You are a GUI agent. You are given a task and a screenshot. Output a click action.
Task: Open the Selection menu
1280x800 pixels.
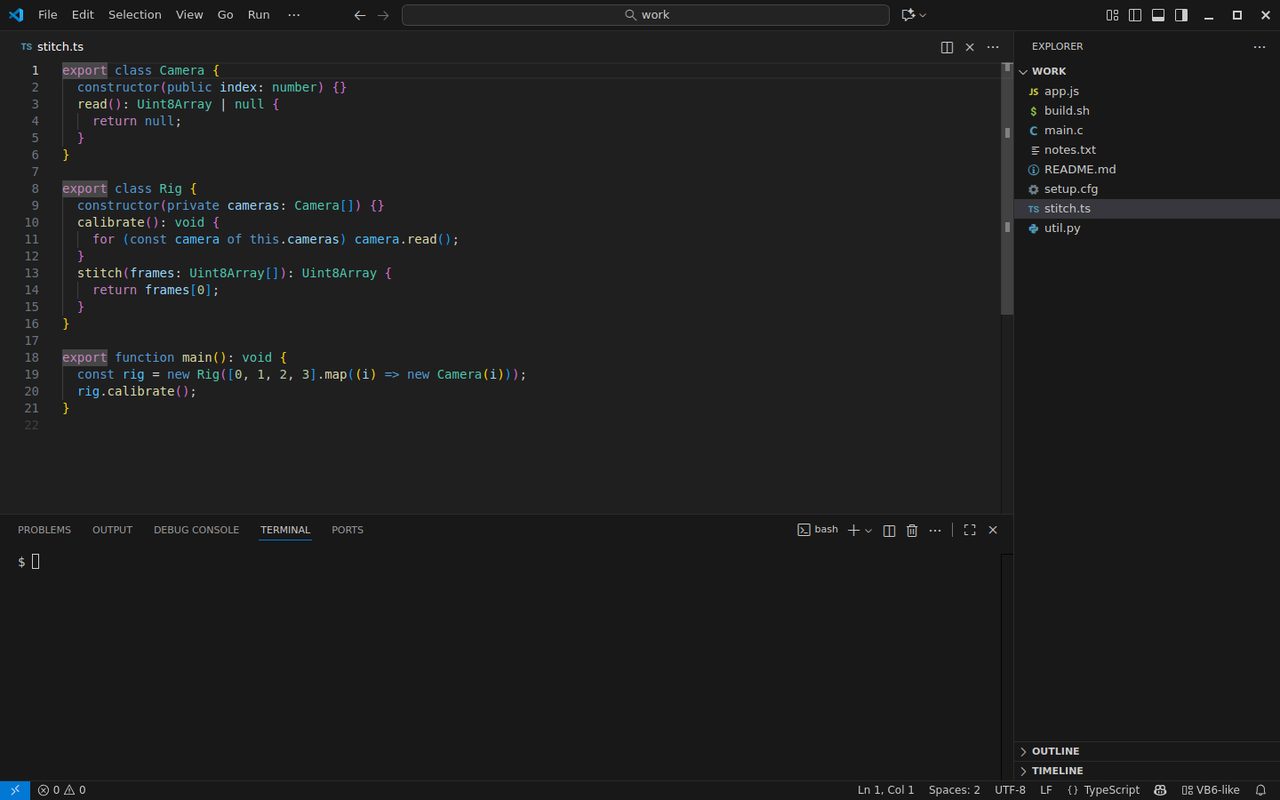pos(135,15)
